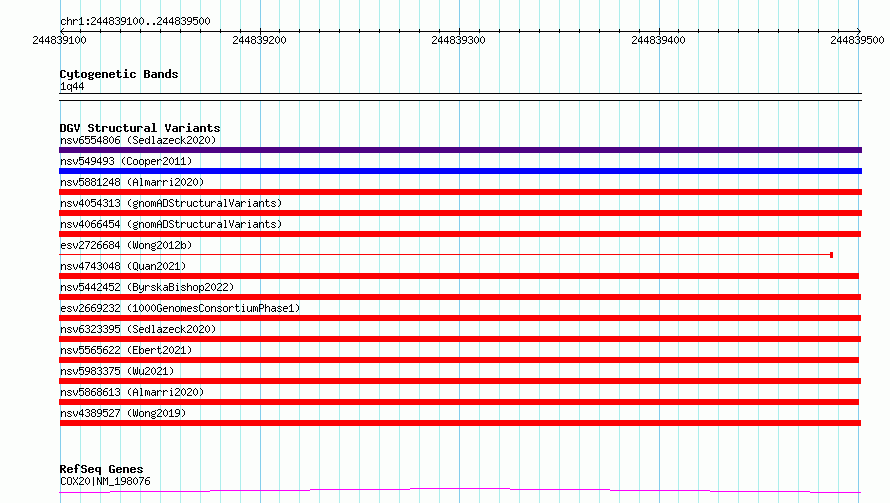The image size is (890, 503).
Task: Open the COX20|NM_198076 gene label
Action: pos(105,481)
